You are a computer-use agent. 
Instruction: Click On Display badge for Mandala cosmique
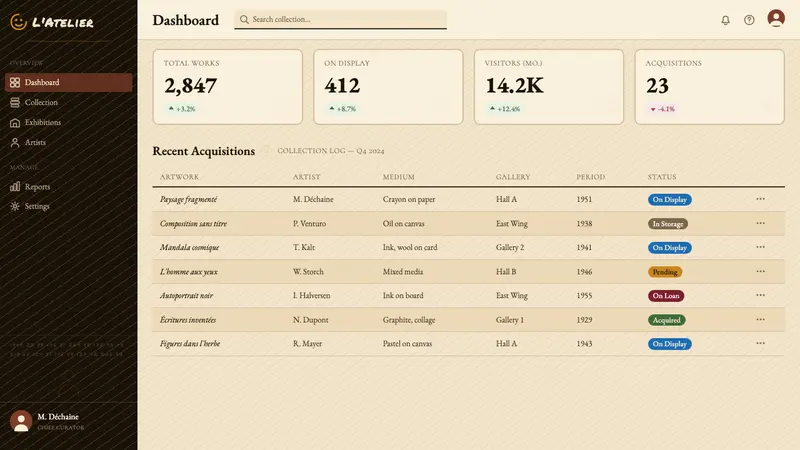click(x=669, y=247)
